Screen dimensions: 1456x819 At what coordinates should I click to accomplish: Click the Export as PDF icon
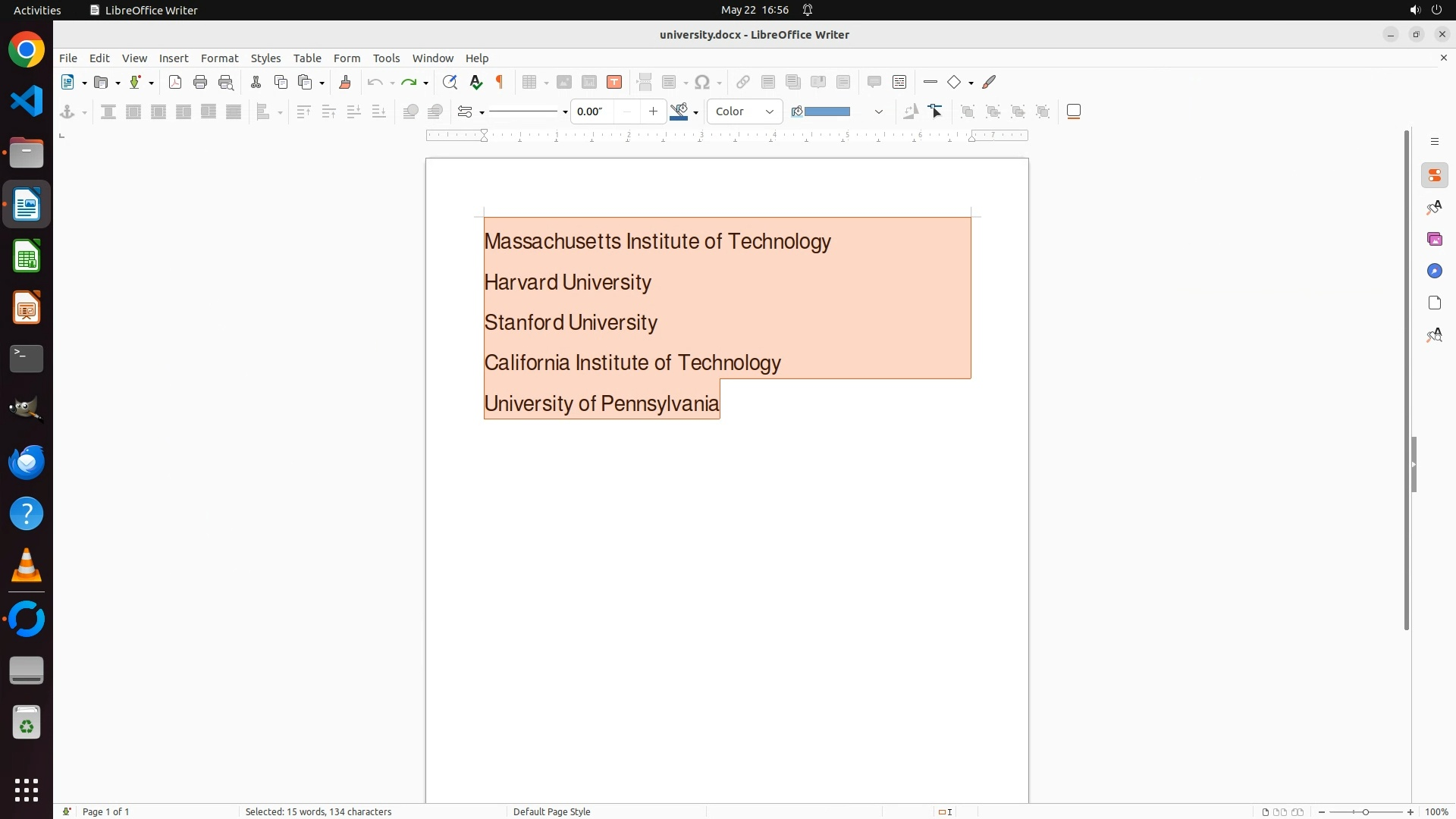175,83
